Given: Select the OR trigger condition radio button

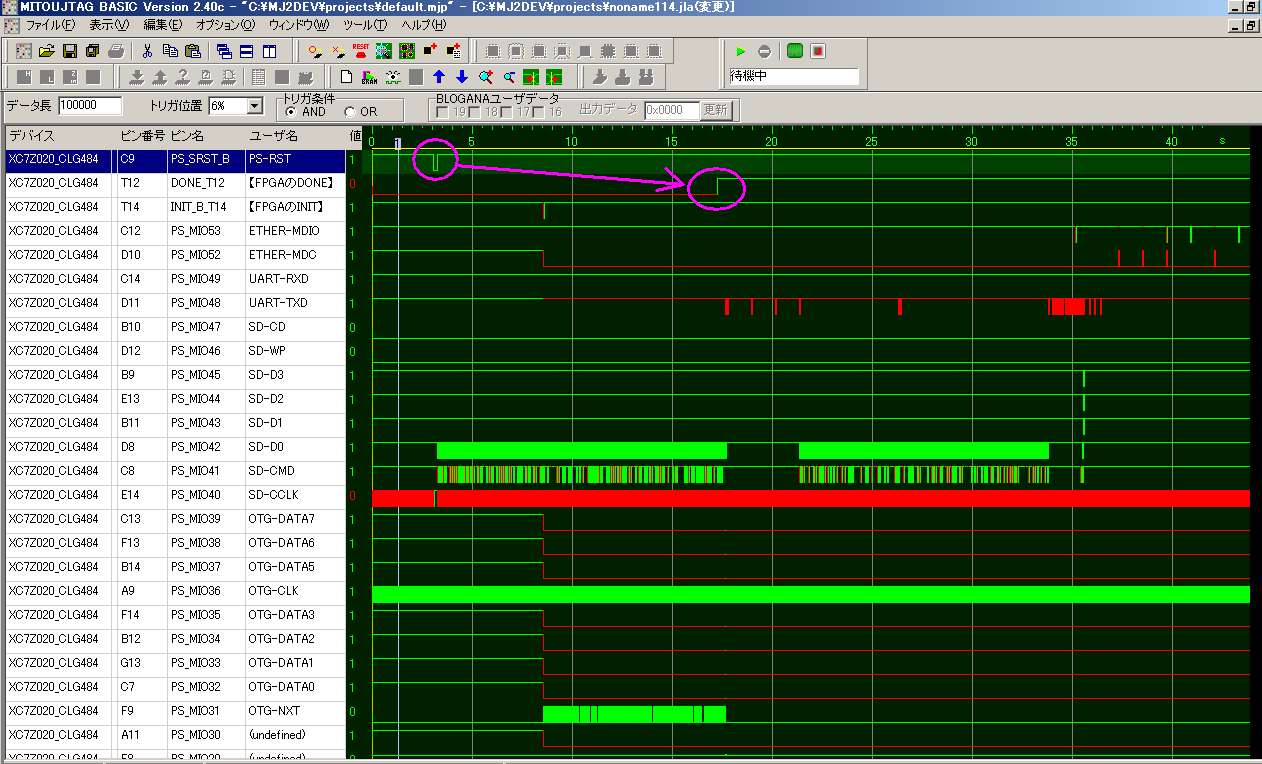Looking at the screenshot, I should click(x=350, y=112).
